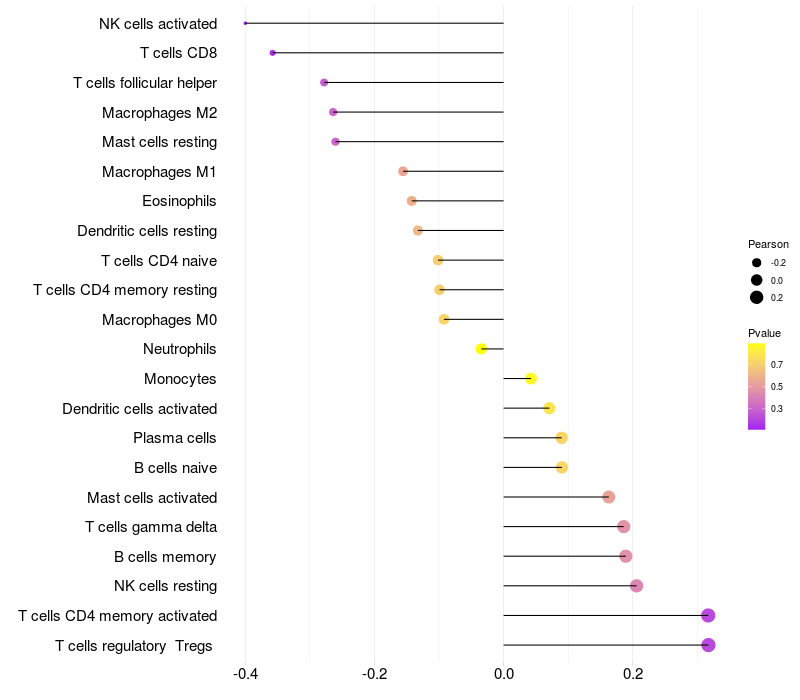Click the B cells naive data point
Screen dimensions: 800x700
click(562, 467)
